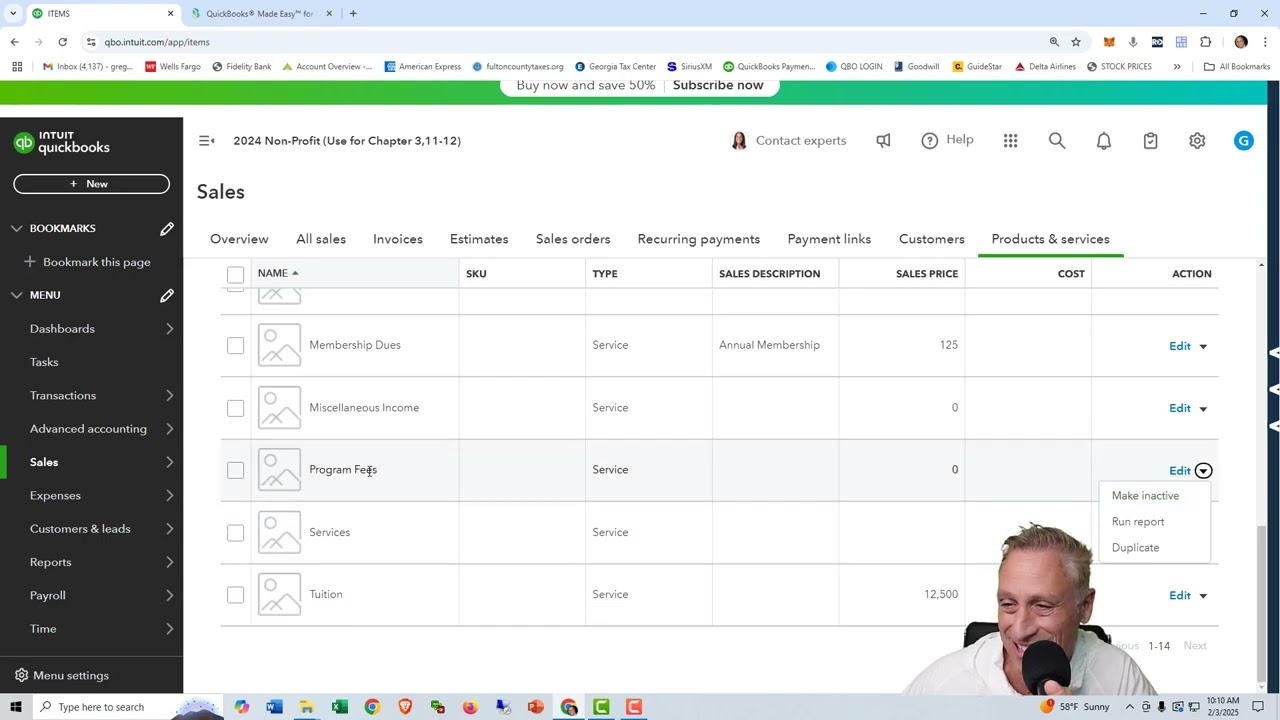Click Edit for Program Fees
Screen dimensions: 1280x720
(1180, 471)
